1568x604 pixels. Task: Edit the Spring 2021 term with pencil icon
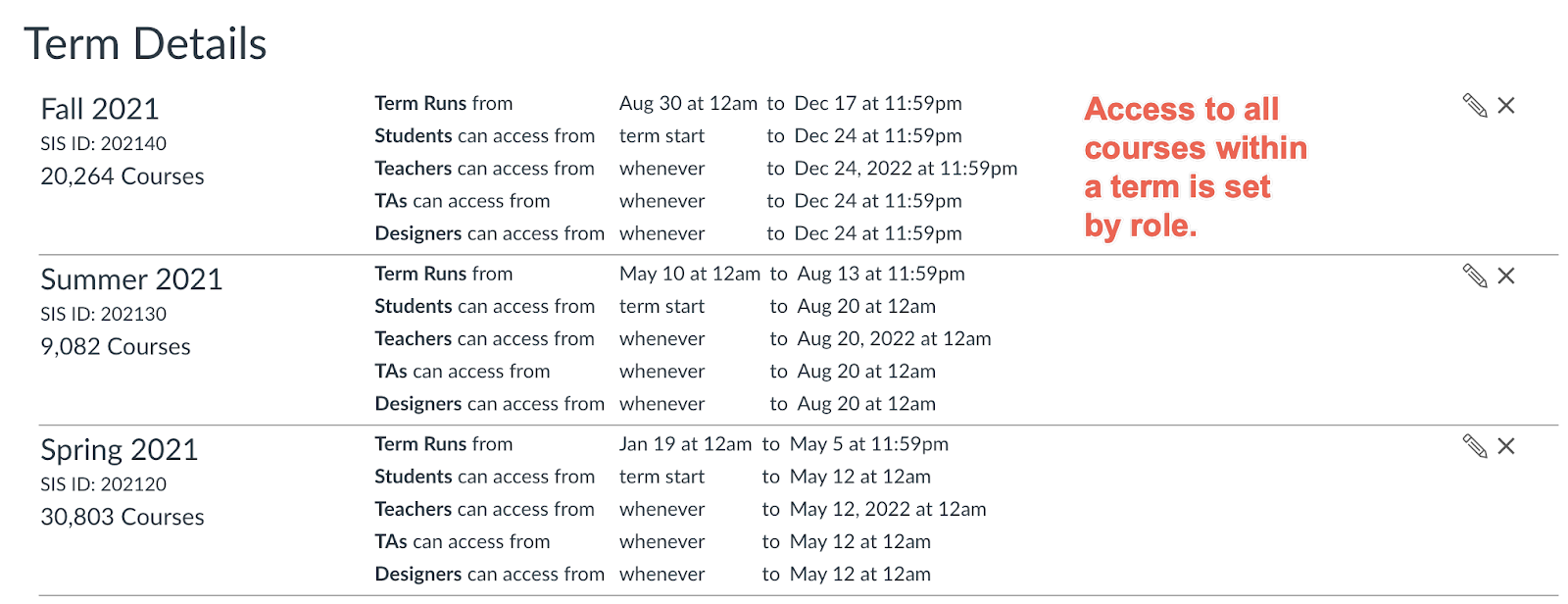(x=1475, y=446)
